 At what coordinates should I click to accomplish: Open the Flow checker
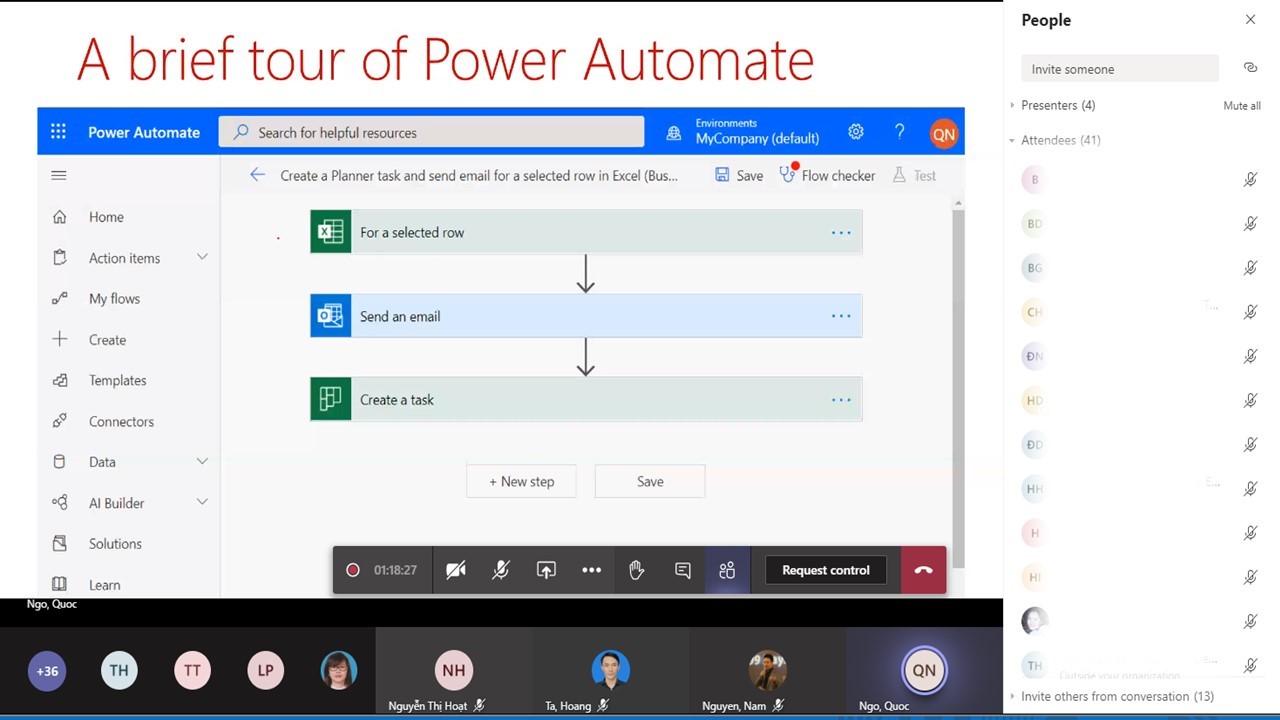827,175
